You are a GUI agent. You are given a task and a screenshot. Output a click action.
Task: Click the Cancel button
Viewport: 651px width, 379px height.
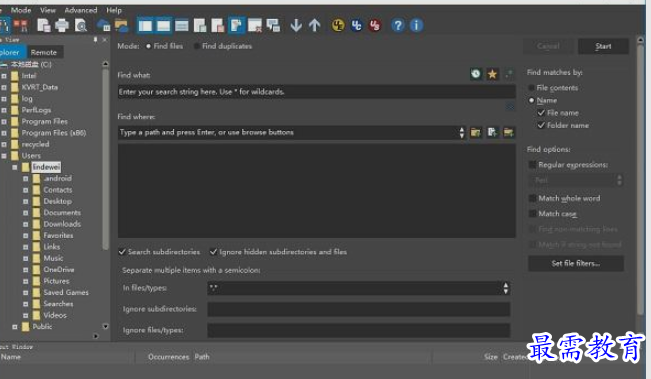(548, 46)
